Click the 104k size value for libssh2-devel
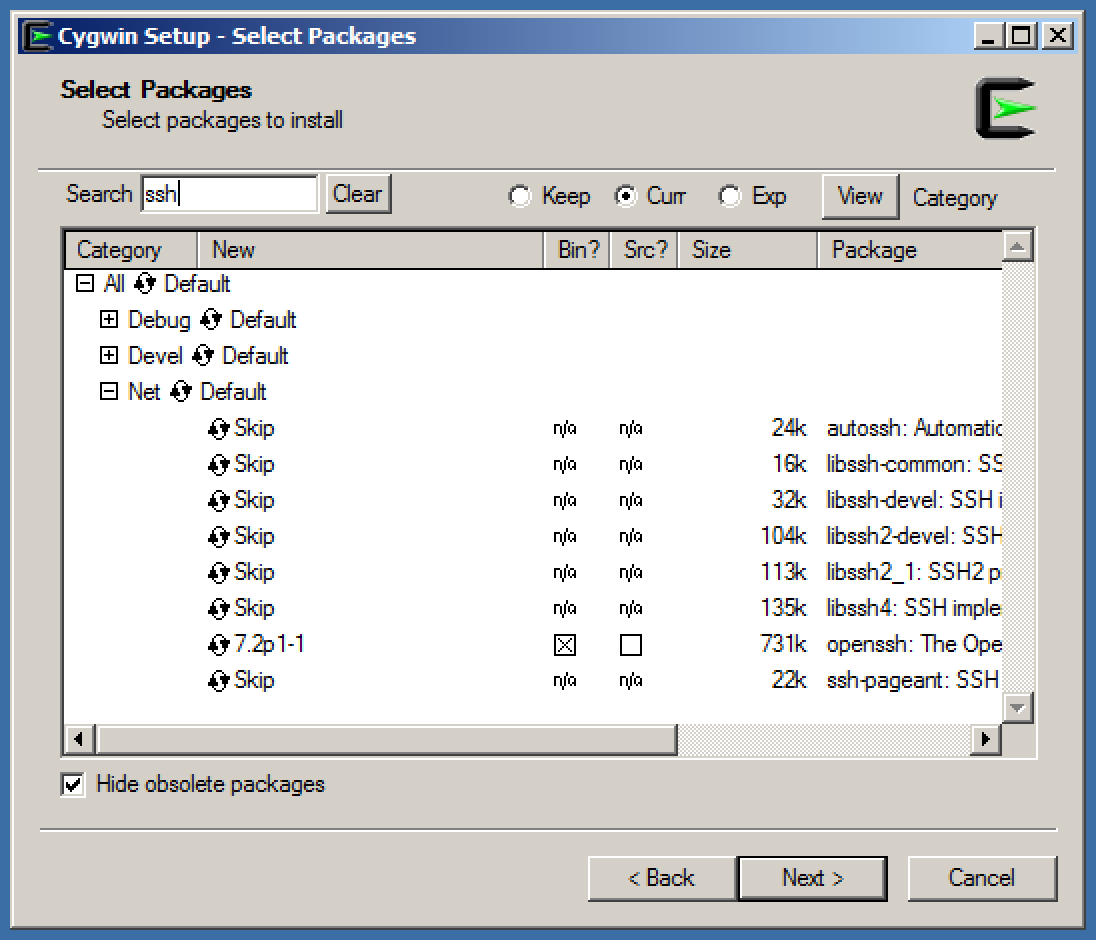Image resolution: width=1096 pixels, height=940 pixels. [784, 536]
